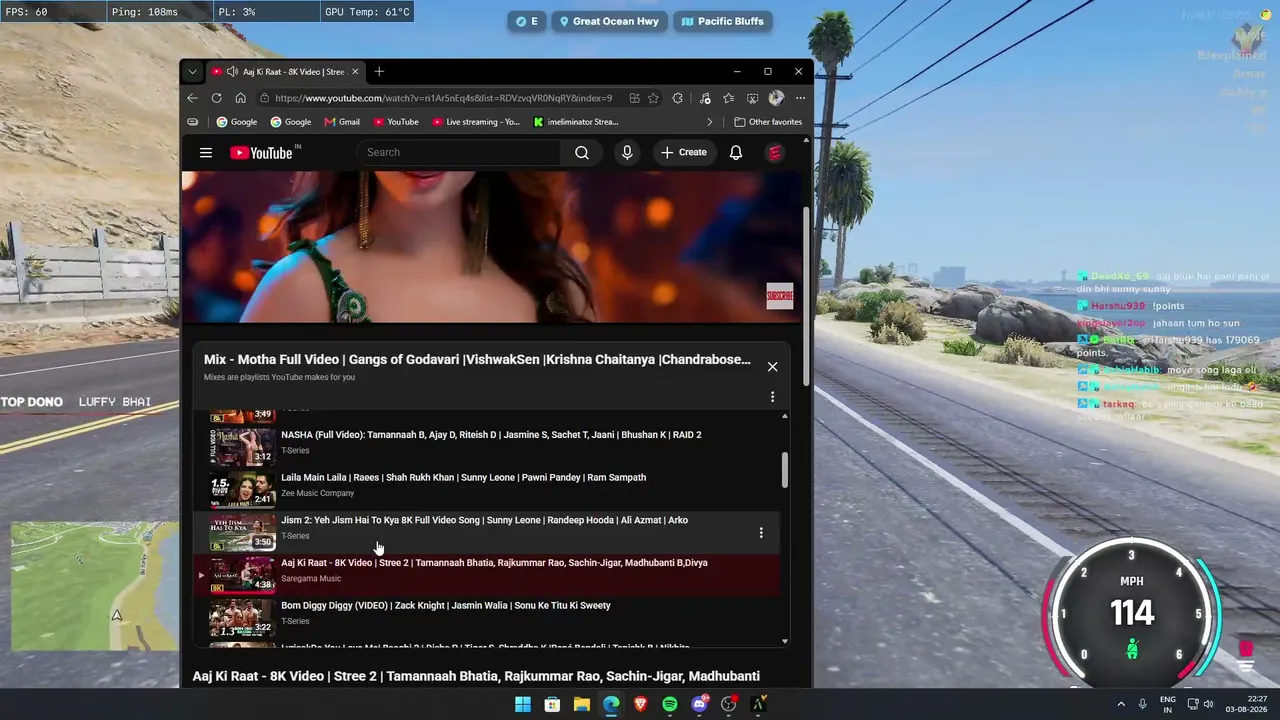Add this page to favorites

click(x=653, y=98)
